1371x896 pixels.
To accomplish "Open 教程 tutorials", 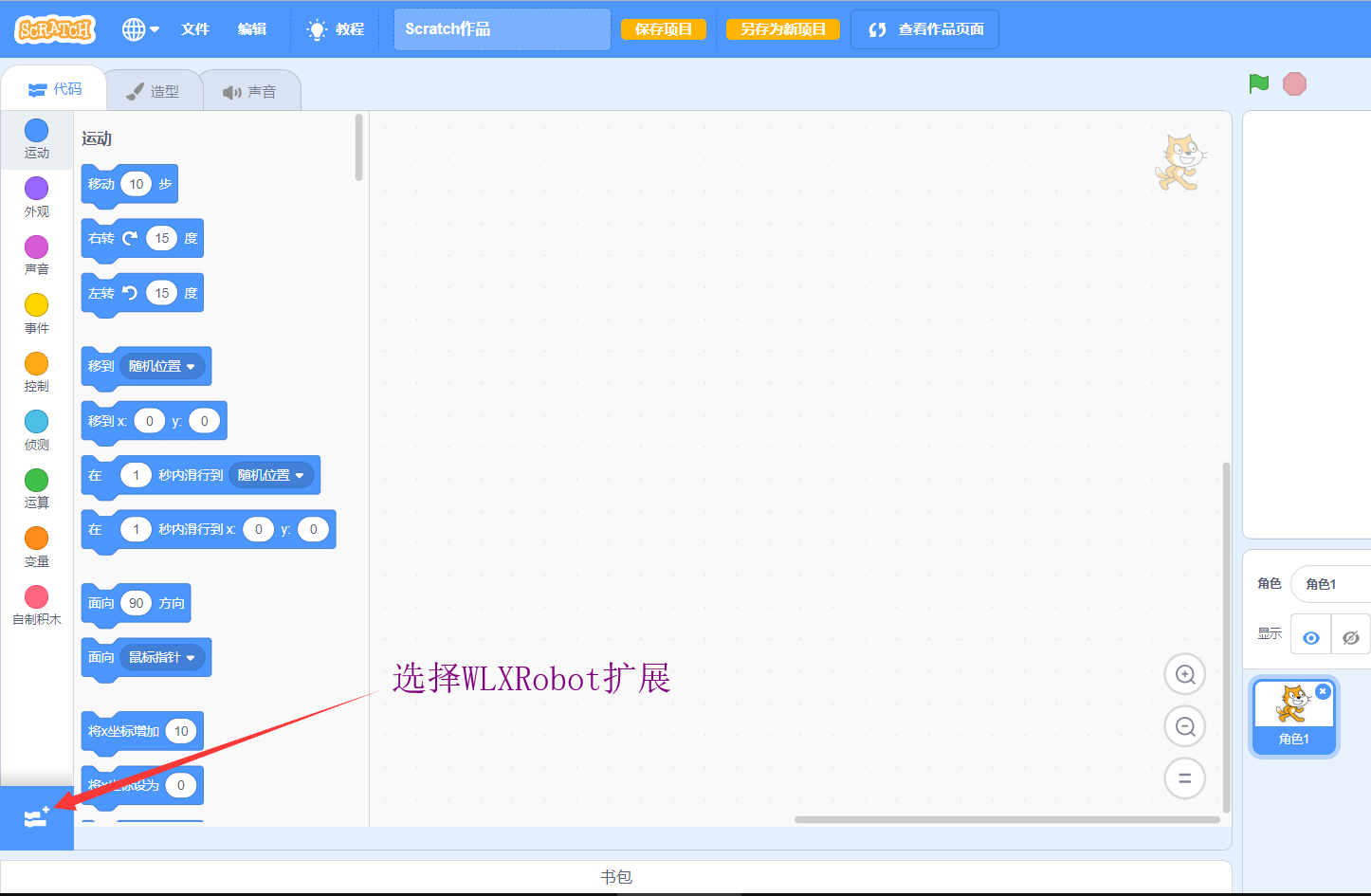I will coord(336,29).
